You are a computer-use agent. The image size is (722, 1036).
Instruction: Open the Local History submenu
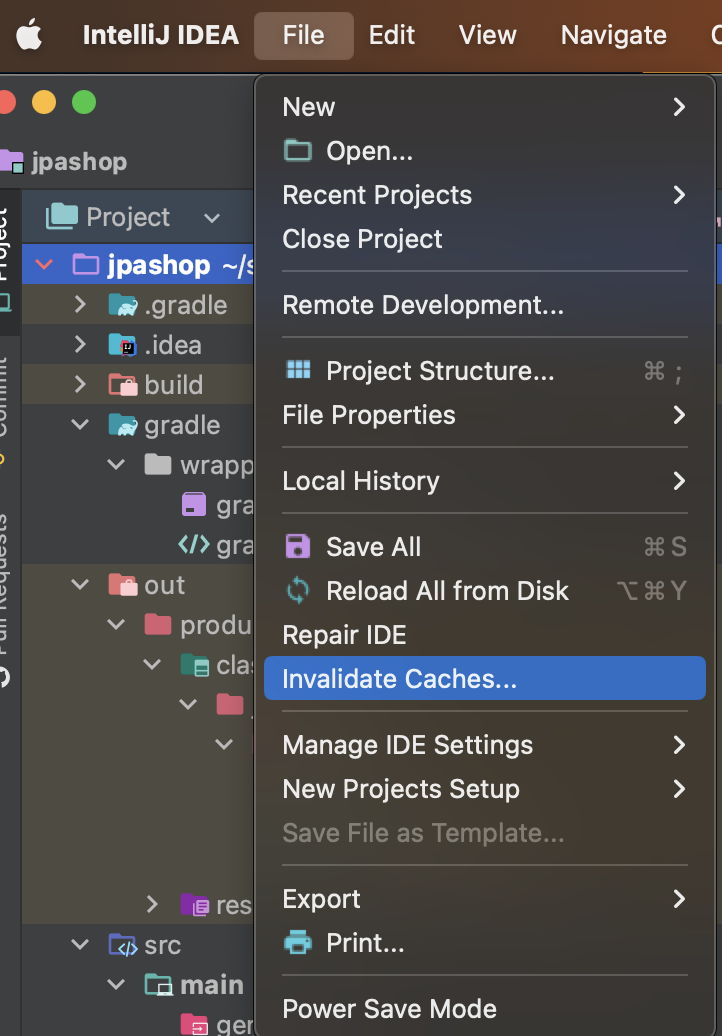[485, 481]
